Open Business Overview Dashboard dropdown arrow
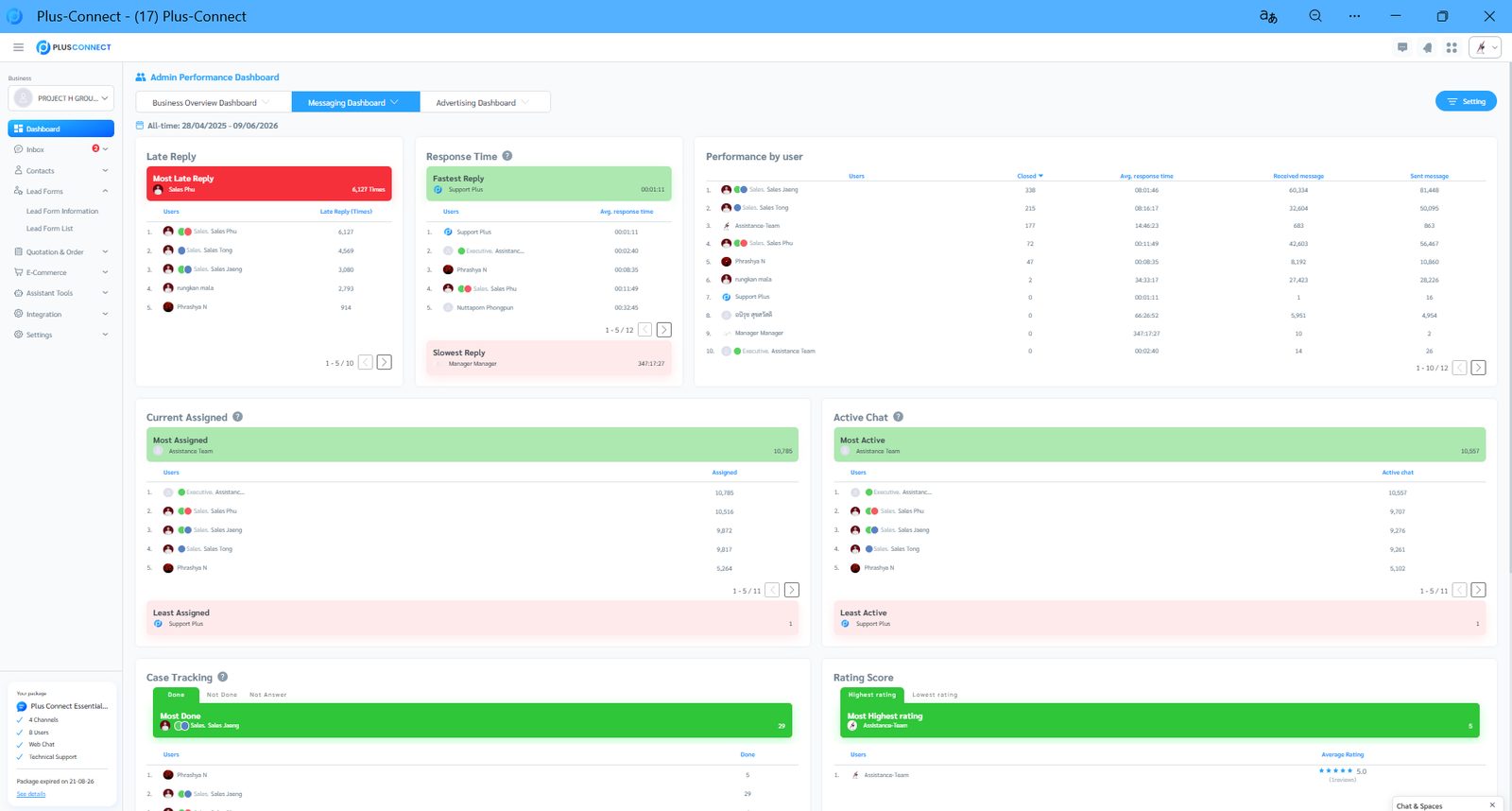The height and width of the screenshot is (811, 1512). pos(266,102)
